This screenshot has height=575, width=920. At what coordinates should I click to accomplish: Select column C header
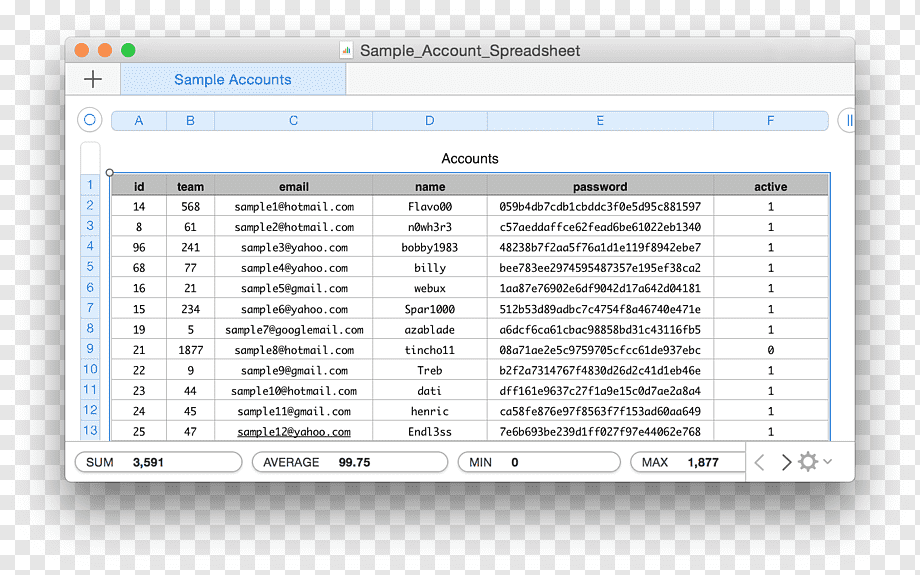coord(293,120)
